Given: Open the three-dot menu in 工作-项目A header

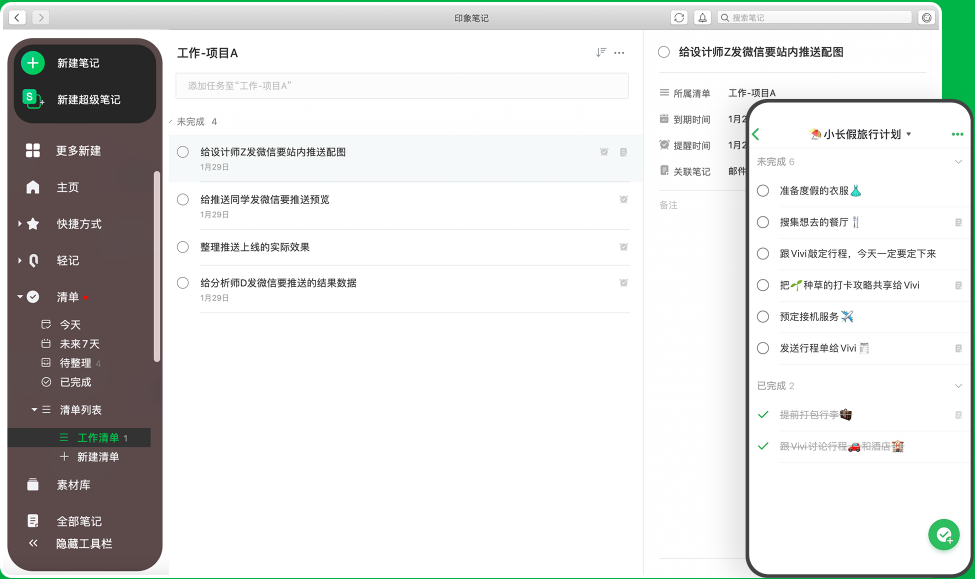Looking at the screenshot, I should point(619,53).
